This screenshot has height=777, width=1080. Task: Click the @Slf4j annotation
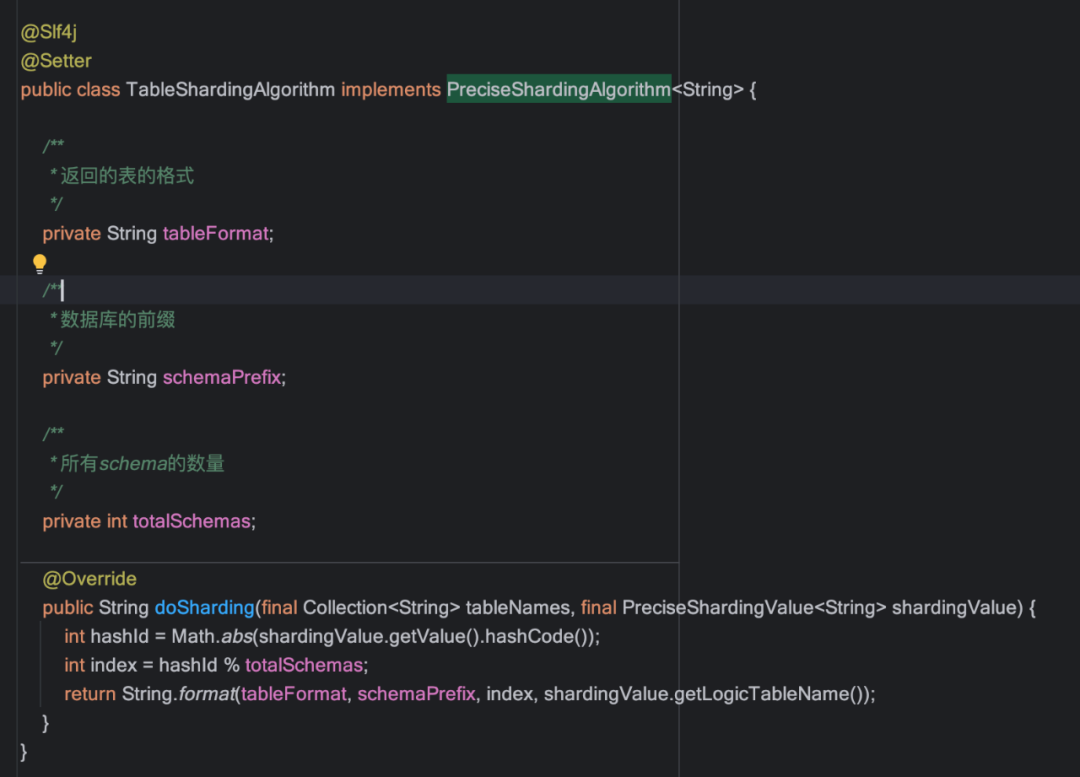[49, 32]
